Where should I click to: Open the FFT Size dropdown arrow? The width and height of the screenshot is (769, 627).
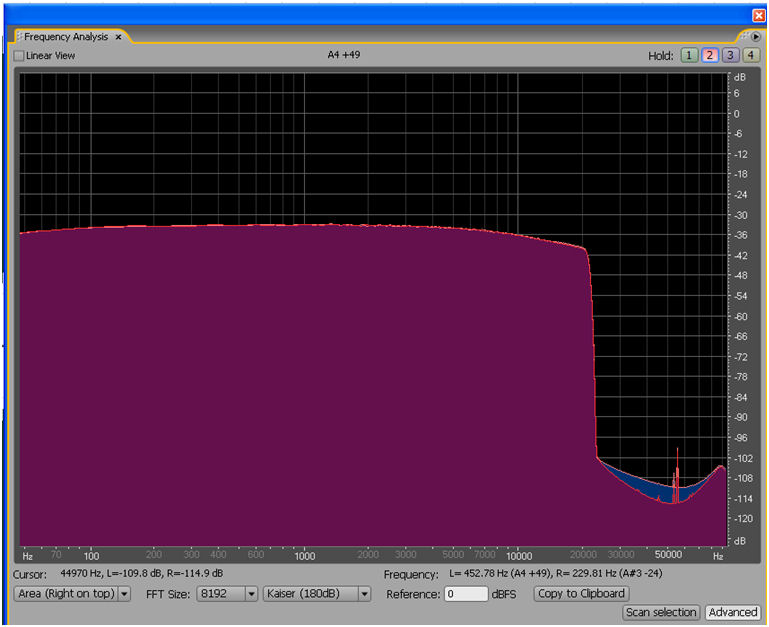[251, 594]
